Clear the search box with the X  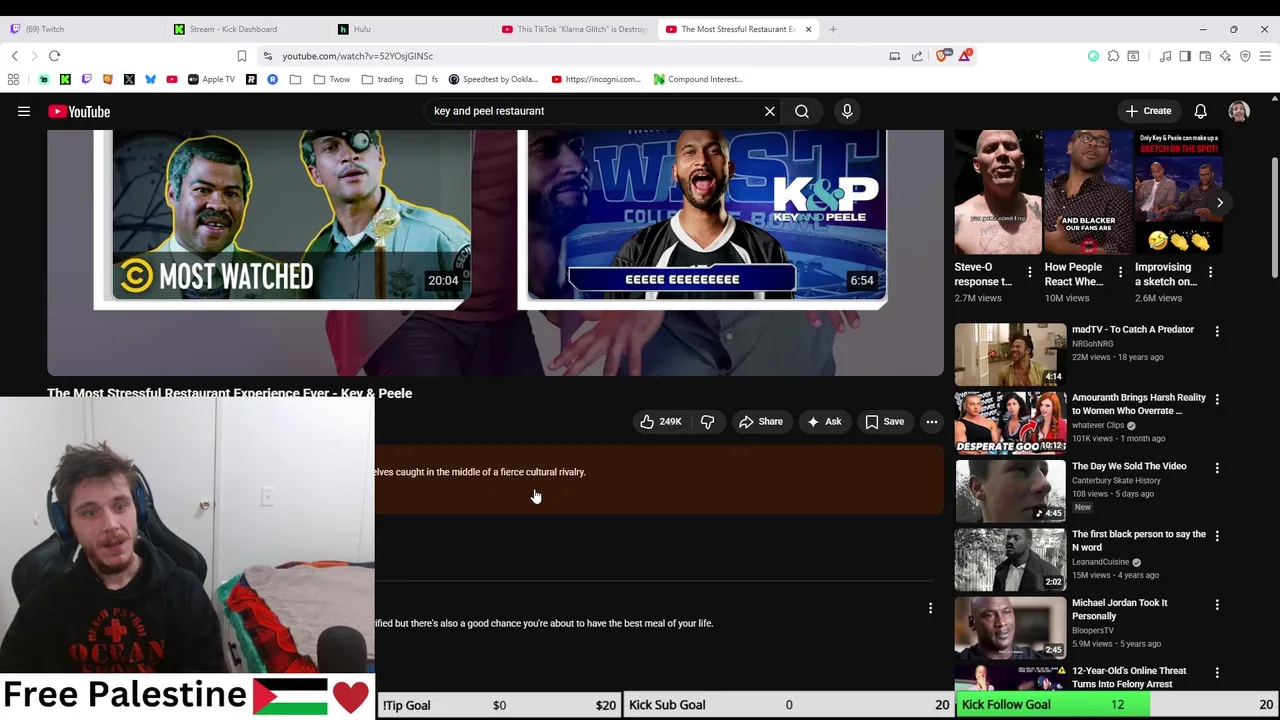(x=770, y=111)
